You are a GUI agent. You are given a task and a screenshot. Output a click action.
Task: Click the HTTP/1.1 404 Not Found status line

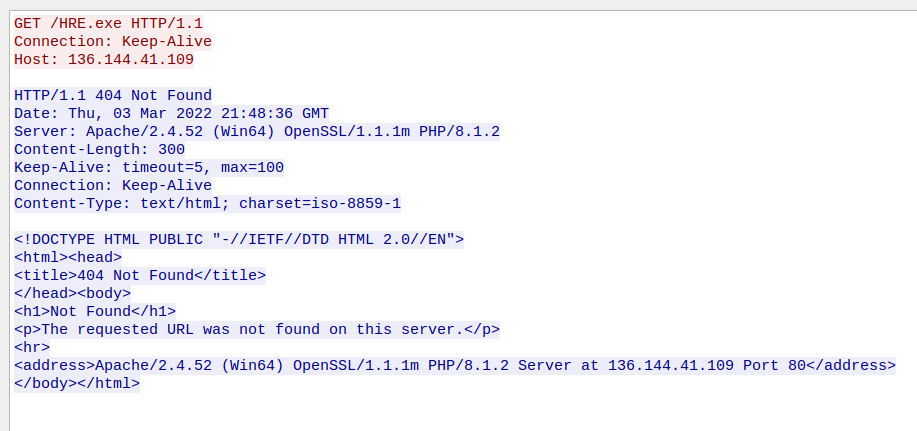click(x=112, y=95)
